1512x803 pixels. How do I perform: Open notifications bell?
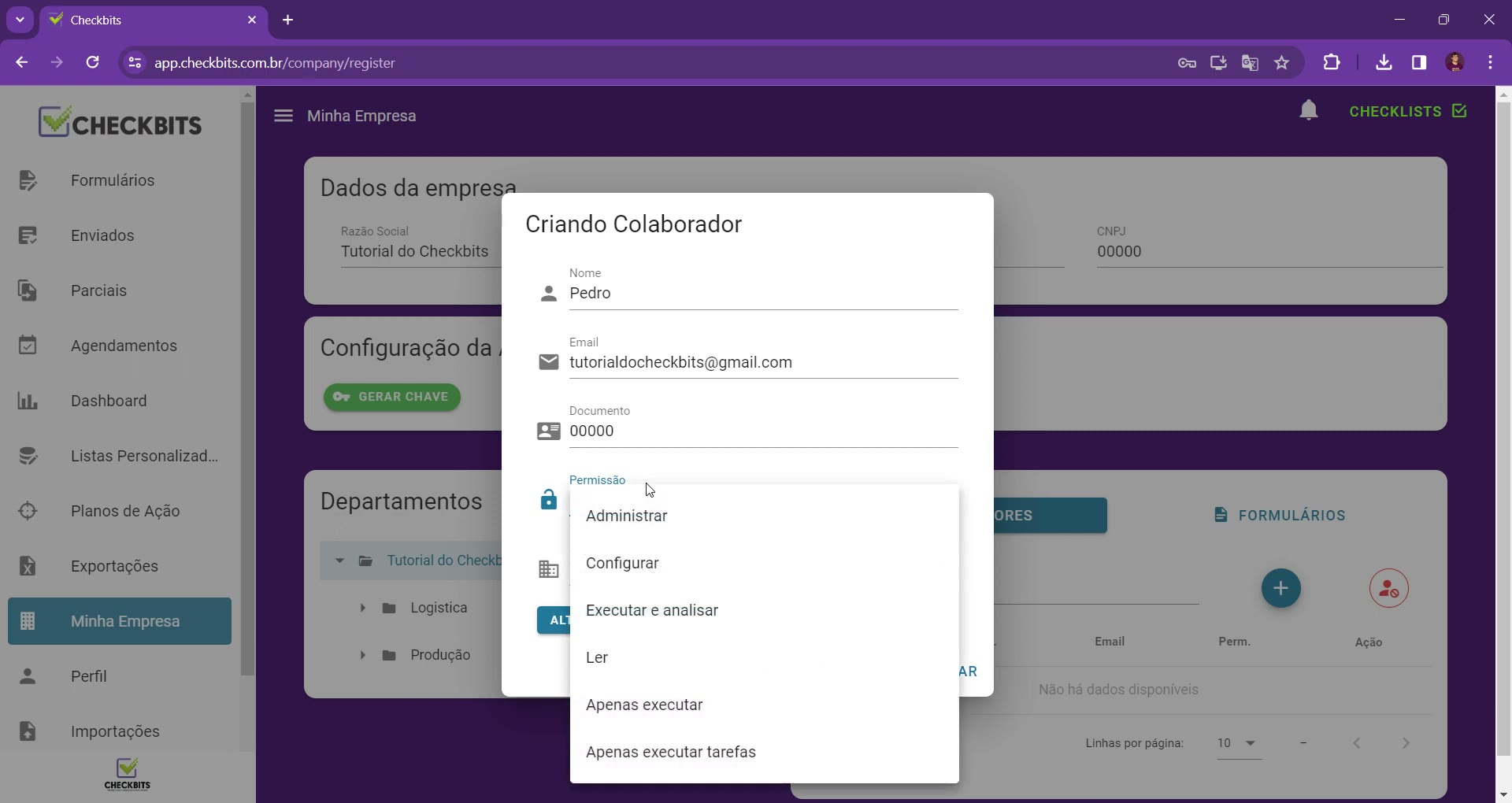click(x=1308, y=111)
